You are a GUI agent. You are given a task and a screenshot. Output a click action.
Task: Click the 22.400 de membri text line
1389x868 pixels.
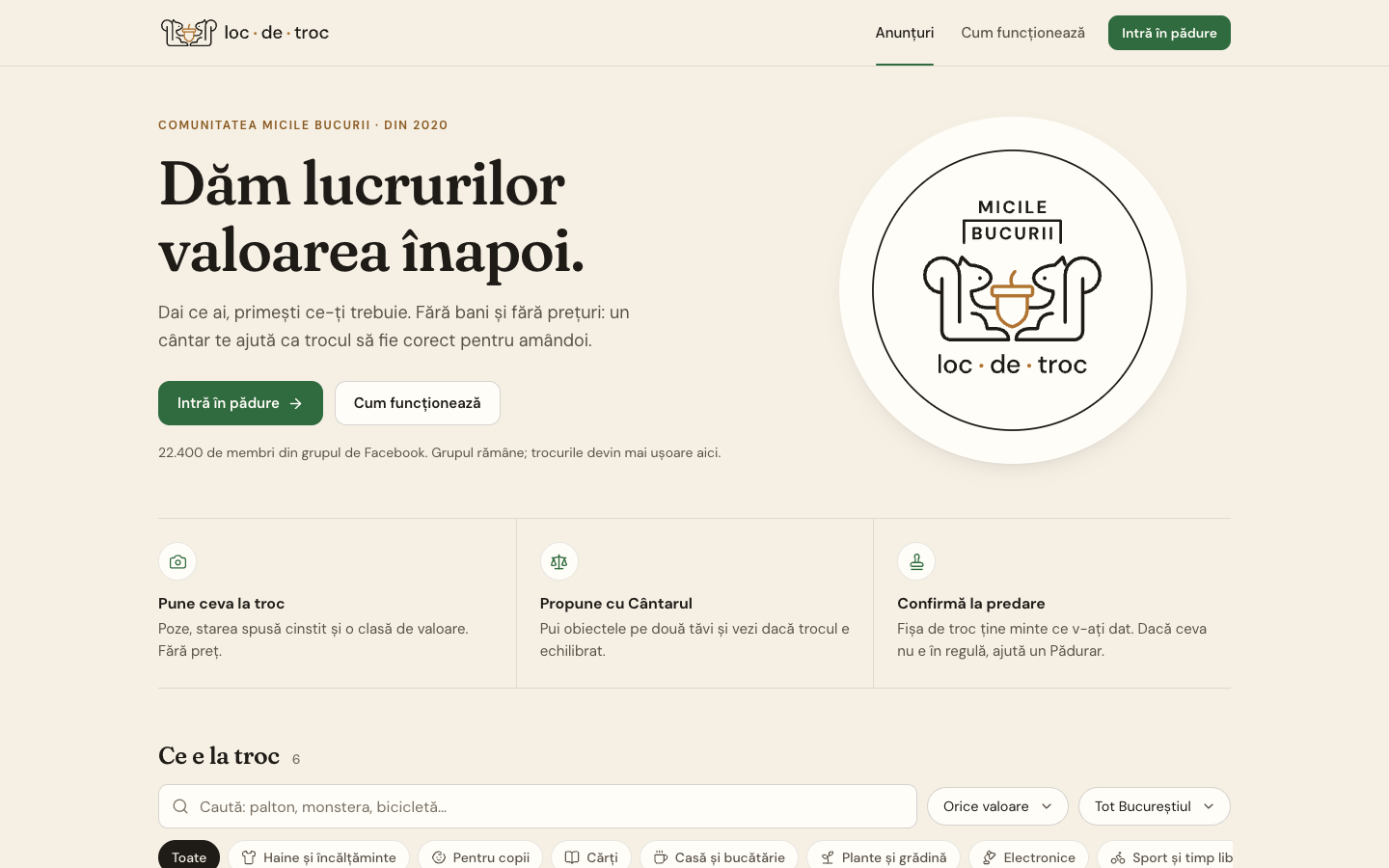pyautogui.click(x=439, y=452)
